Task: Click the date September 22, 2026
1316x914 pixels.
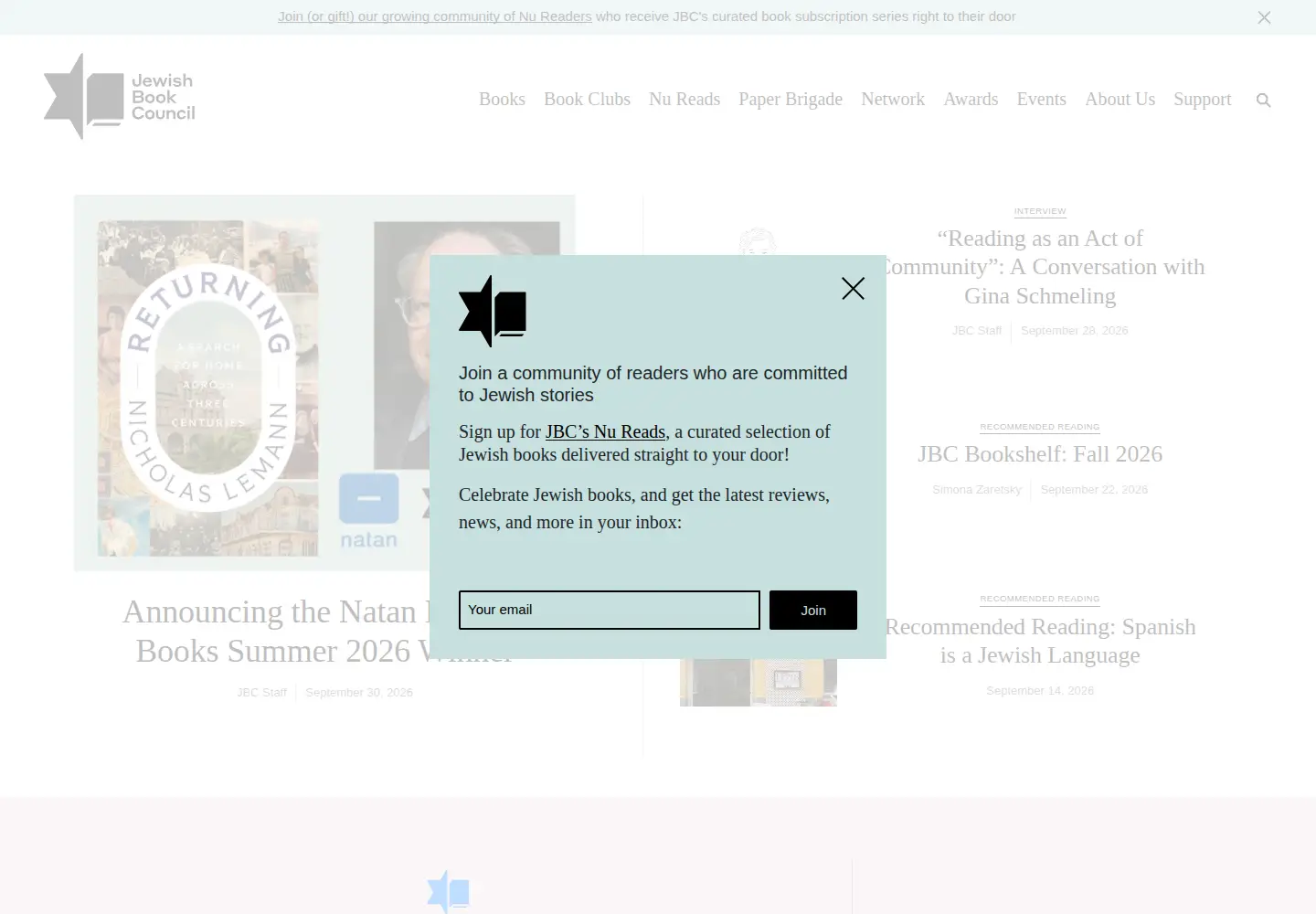Action: click(x=1094, y=490)
